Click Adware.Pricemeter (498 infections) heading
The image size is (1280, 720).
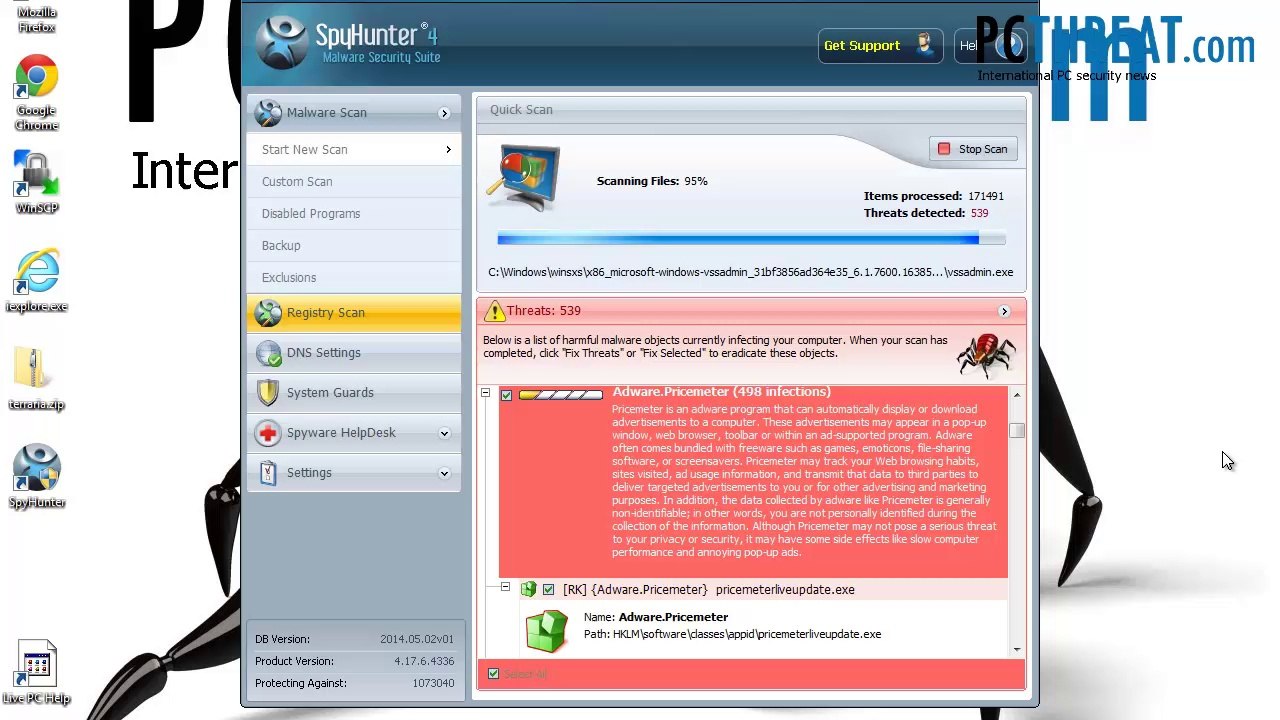click(x=721, y=392)
